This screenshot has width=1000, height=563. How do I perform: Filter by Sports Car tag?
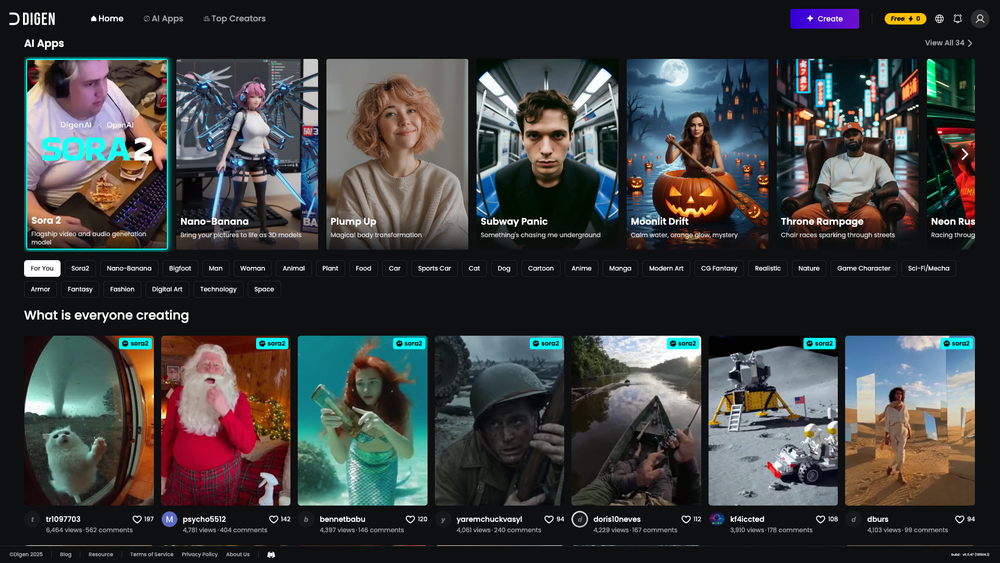click(434, 268)
